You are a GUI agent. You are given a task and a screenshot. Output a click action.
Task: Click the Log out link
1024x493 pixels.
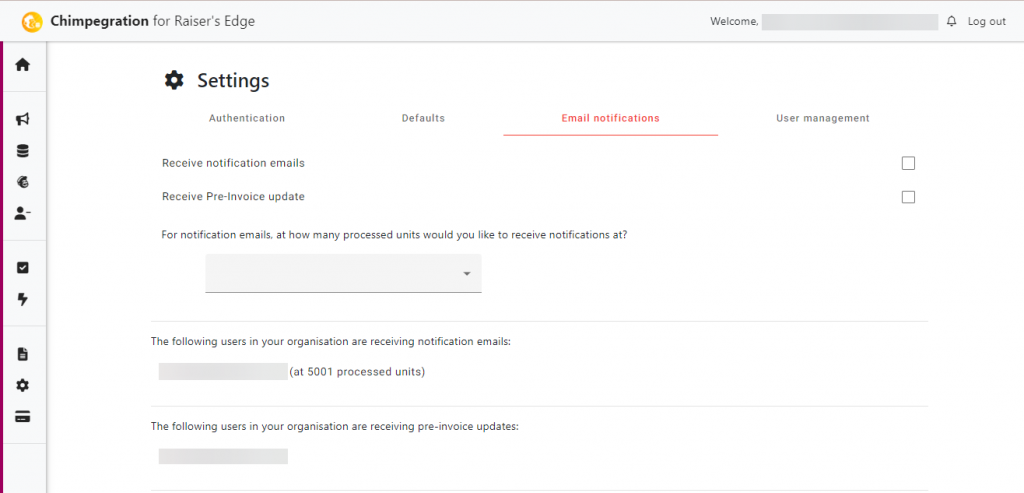[987, 22]
